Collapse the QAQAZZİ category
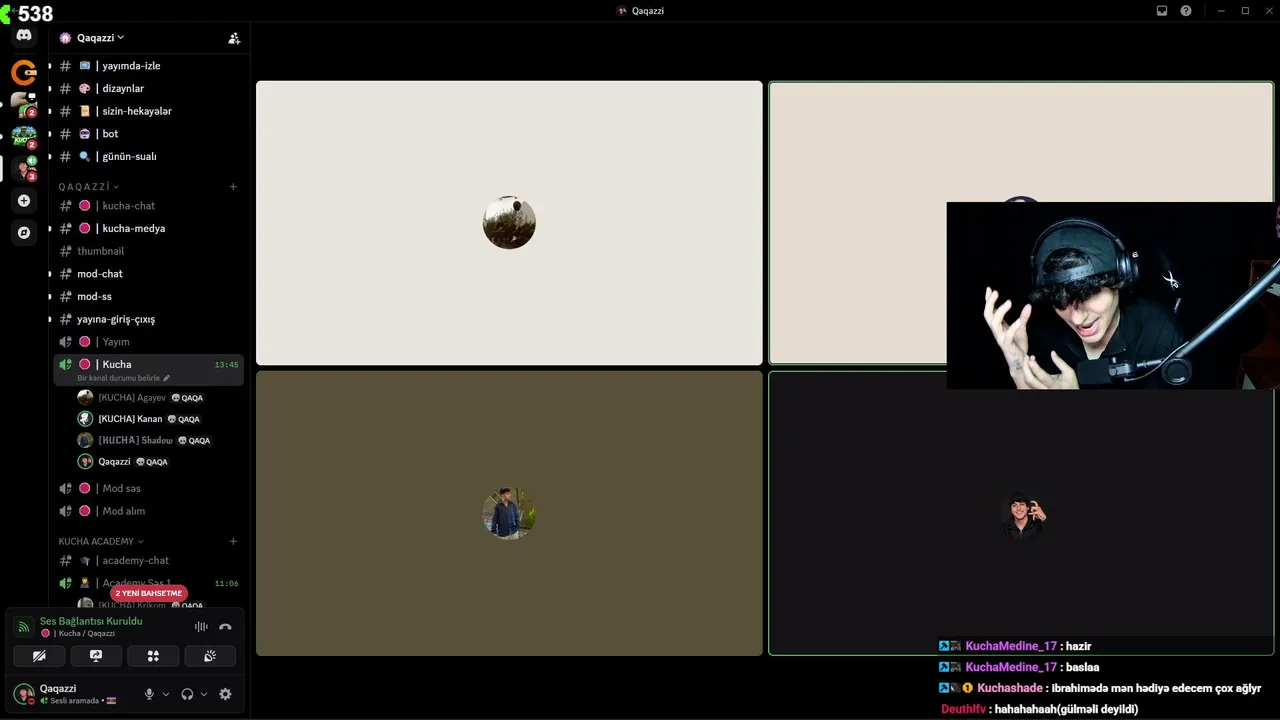 tap(88, 187)
